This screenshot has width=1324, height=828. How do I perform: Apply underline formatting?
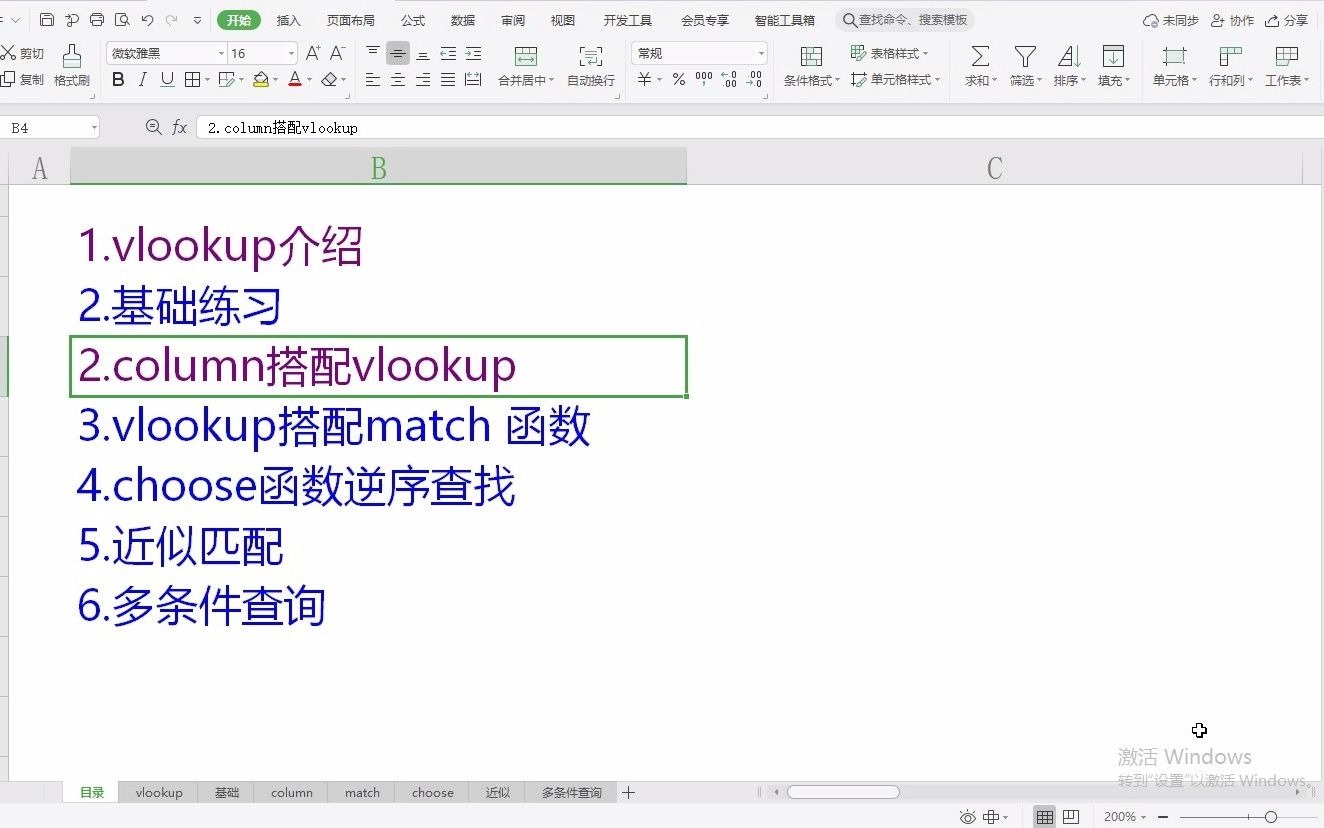165,80
